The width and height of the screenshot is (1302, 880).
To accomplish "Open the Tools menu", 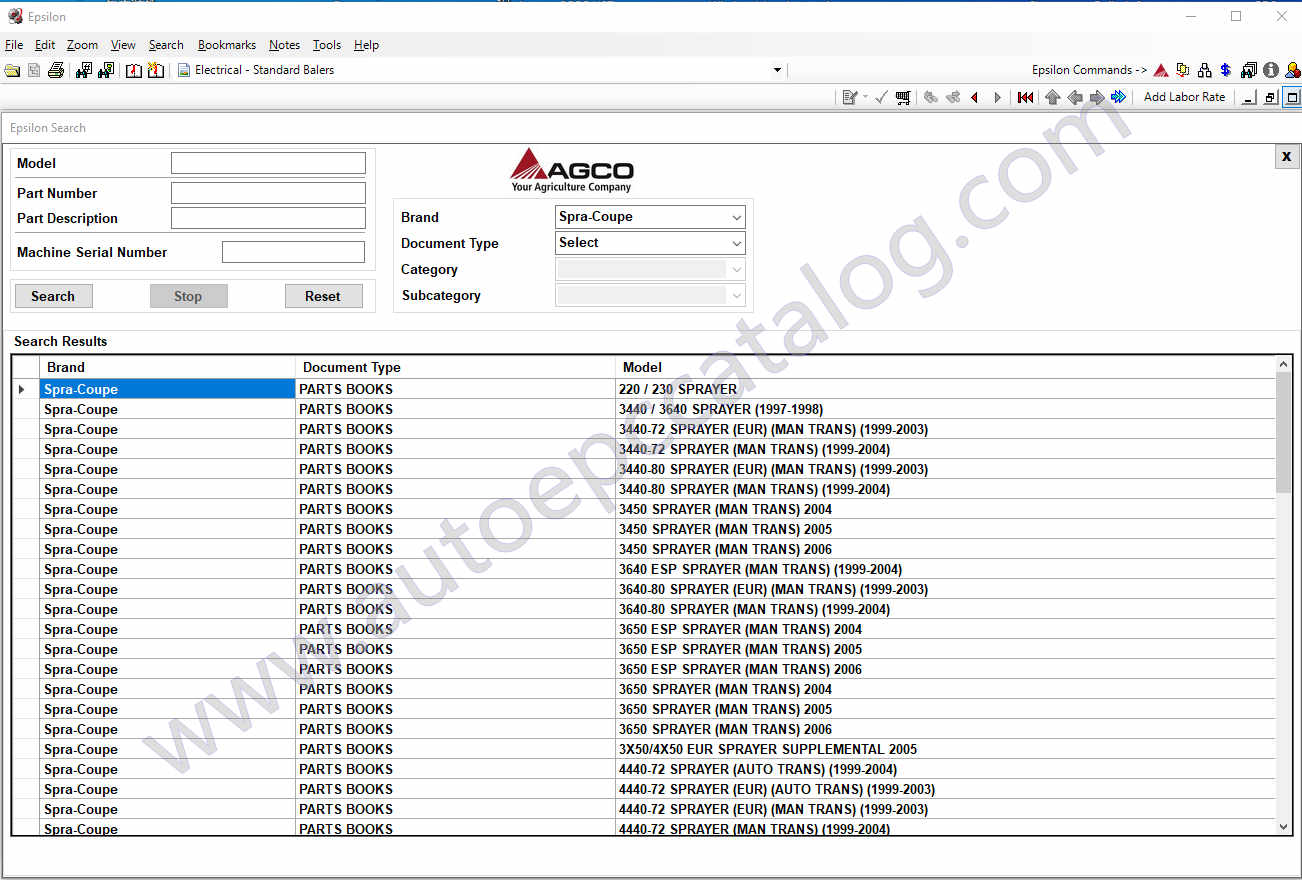I will coord(326,45).
